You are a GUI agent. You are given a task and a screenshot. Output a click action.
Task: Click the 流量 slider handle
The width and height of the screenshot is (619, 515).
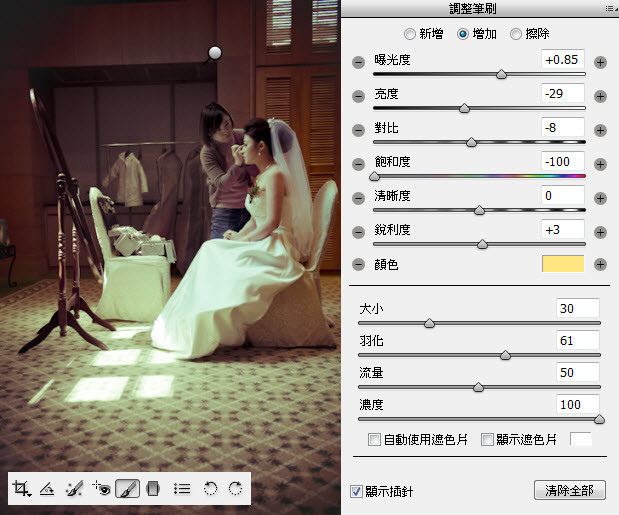[x=478, y=387]
